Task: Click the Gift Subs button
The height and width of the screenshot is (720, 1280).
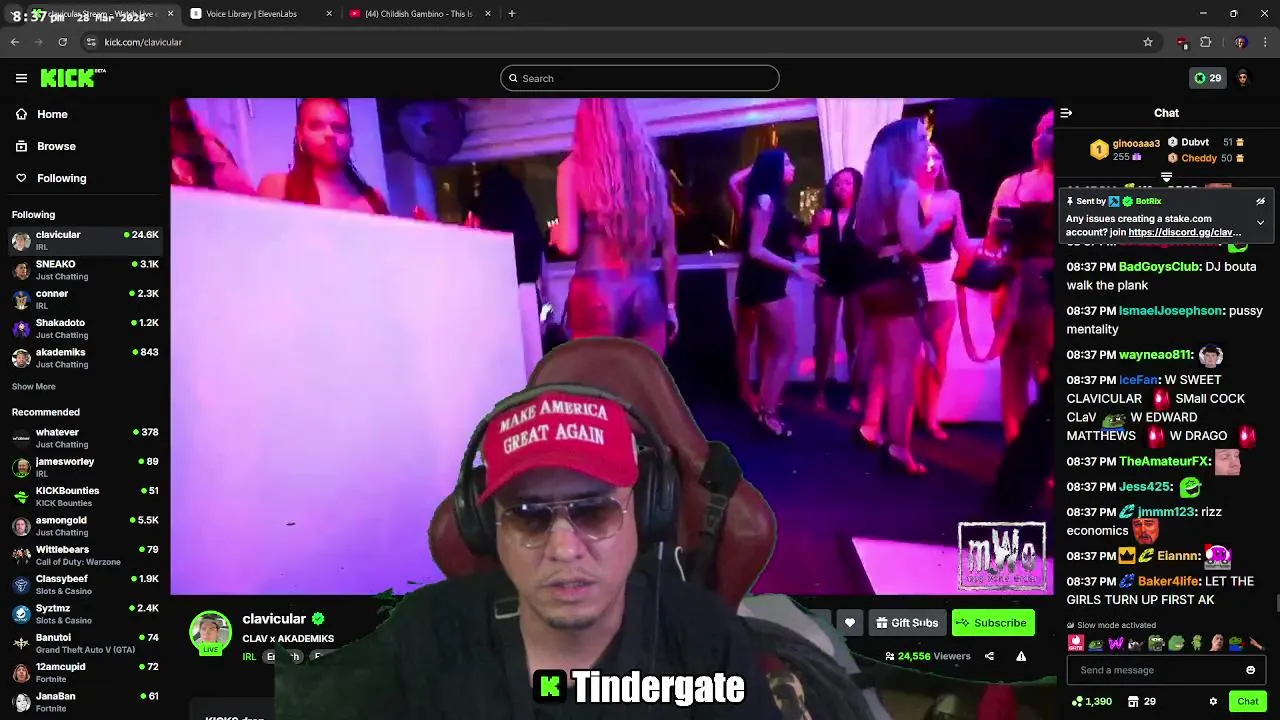Action: pos(907,623)
